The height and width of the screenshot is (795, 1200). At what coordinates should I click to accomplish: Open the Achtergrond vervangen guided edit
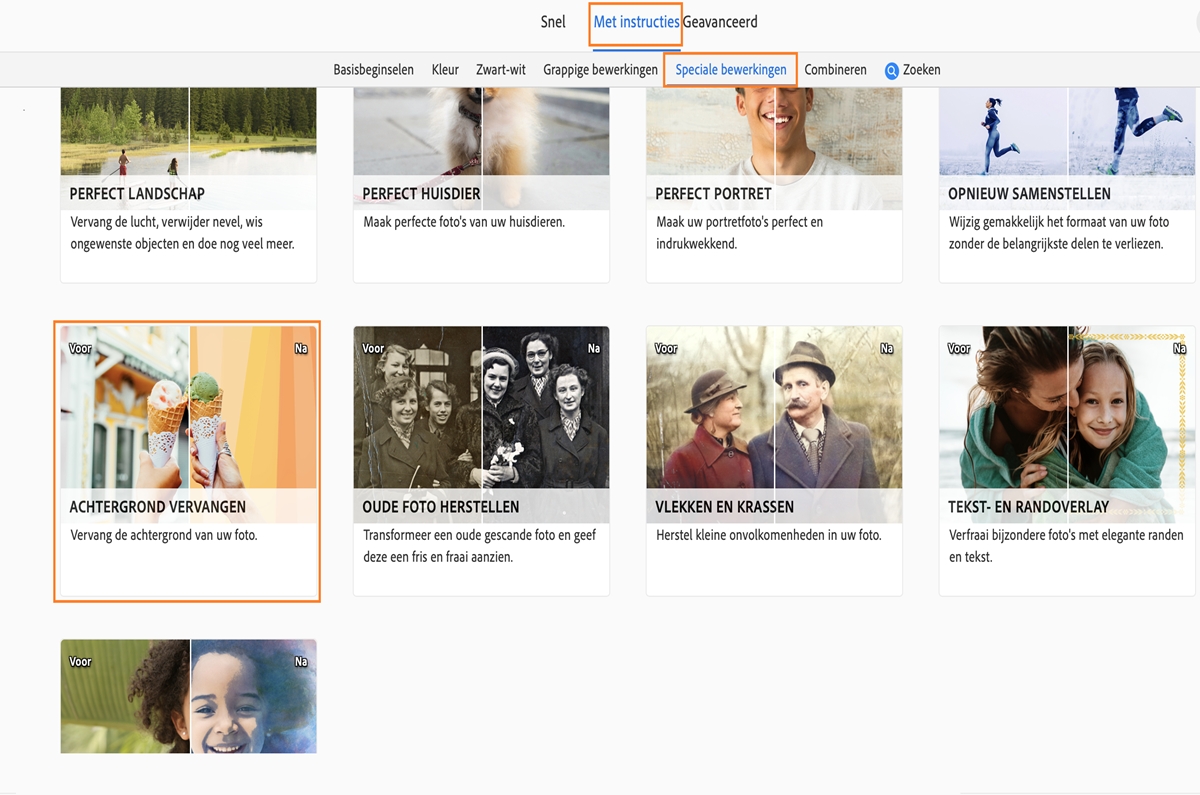point(187,460)
